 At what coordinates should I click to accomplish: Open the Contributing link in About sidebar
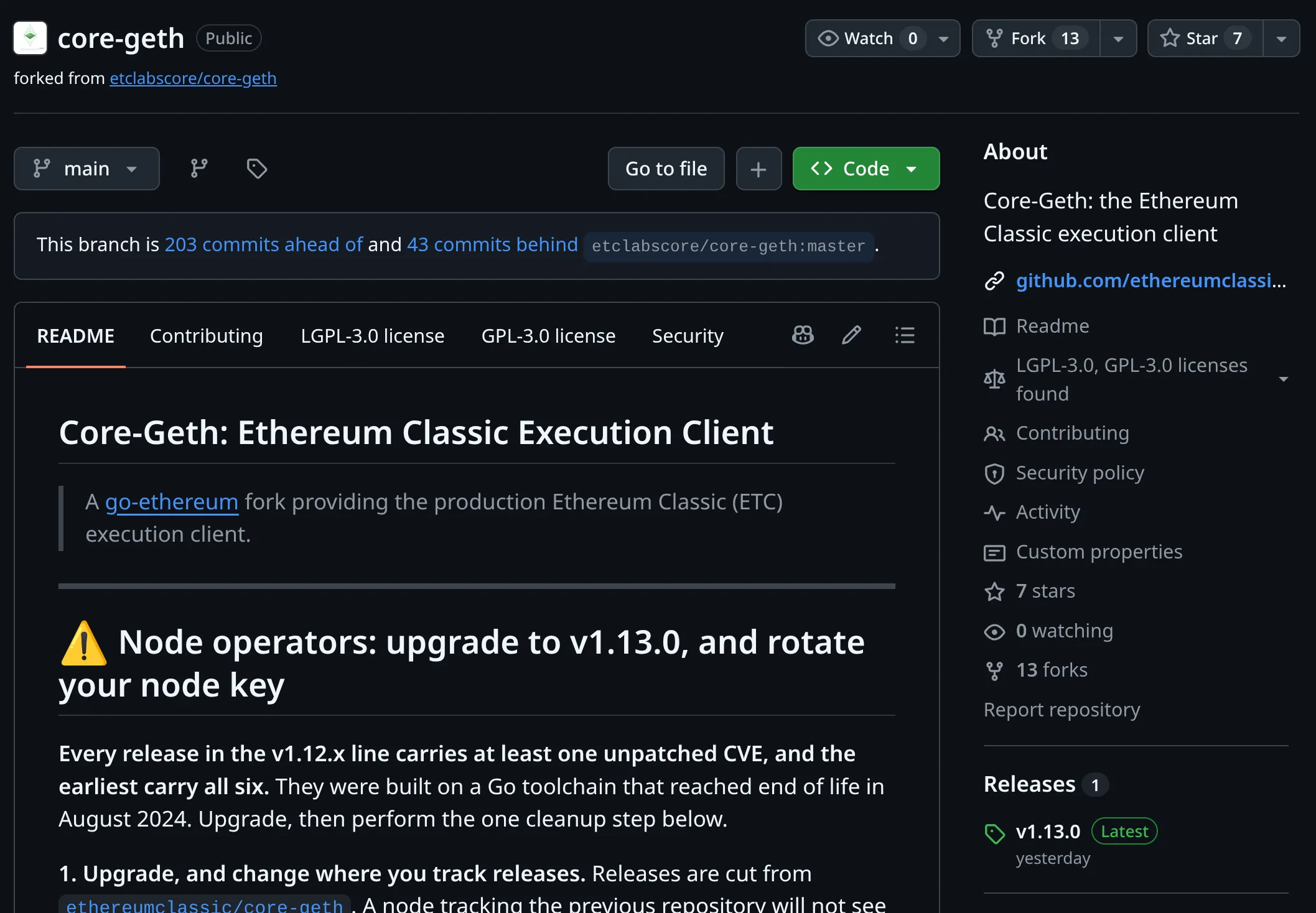click(1073, 433)
